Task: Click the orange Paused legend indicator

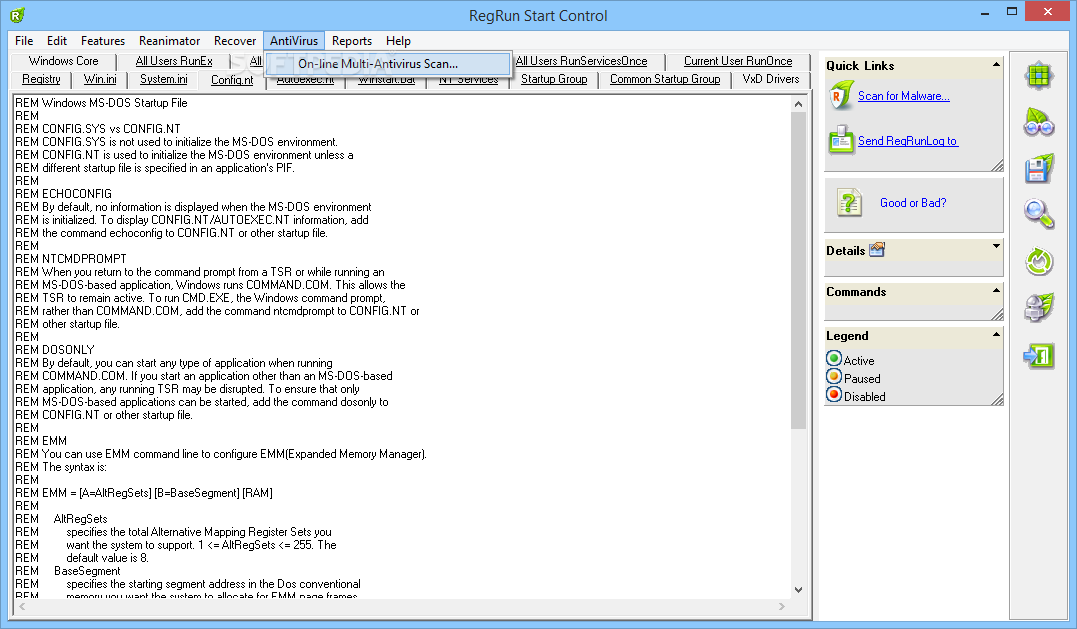Action: coord(834,376)
